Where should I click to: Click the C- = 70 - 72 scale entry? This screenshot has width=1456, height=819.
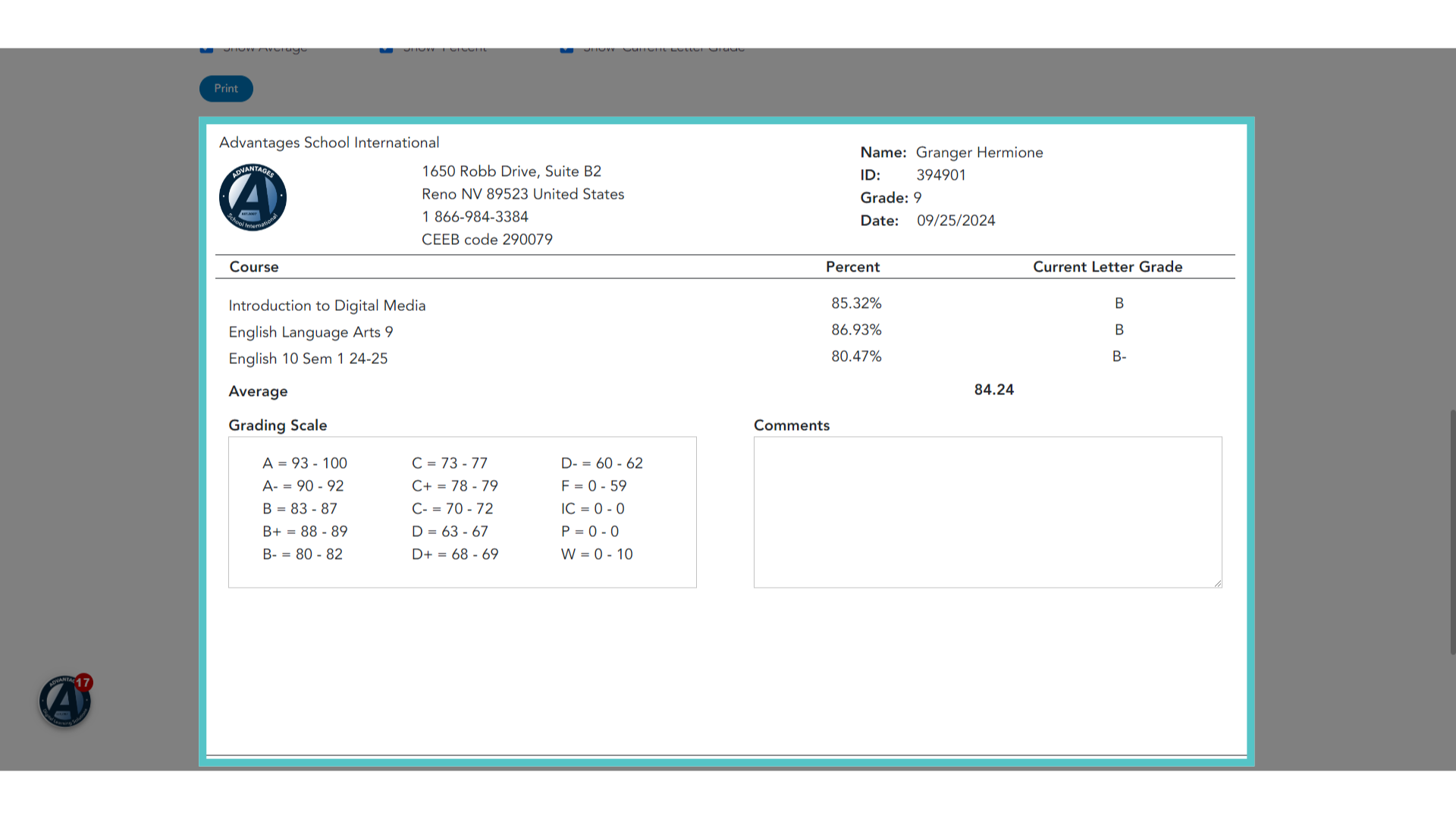click(453, 509)
